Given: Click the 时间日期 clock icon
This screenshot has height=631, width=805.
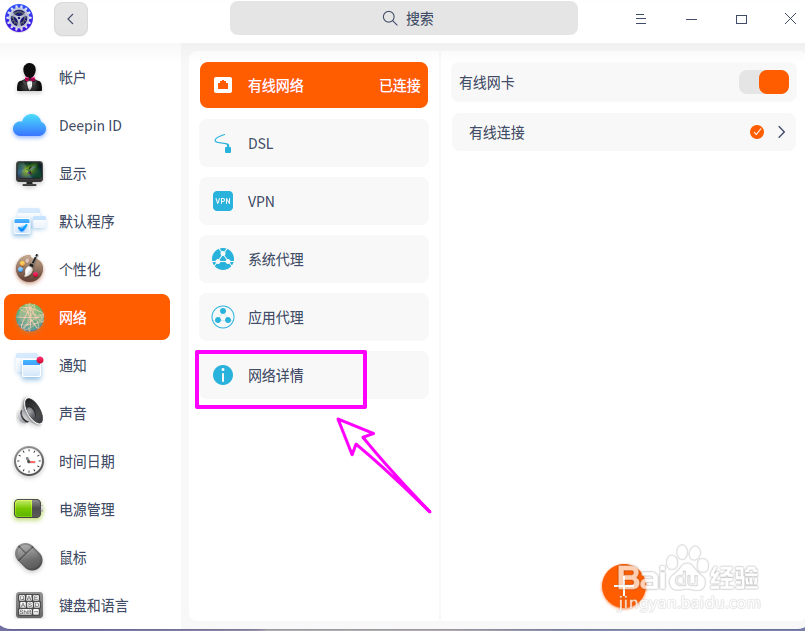Looking at the screenshot, I should point(29,461).
